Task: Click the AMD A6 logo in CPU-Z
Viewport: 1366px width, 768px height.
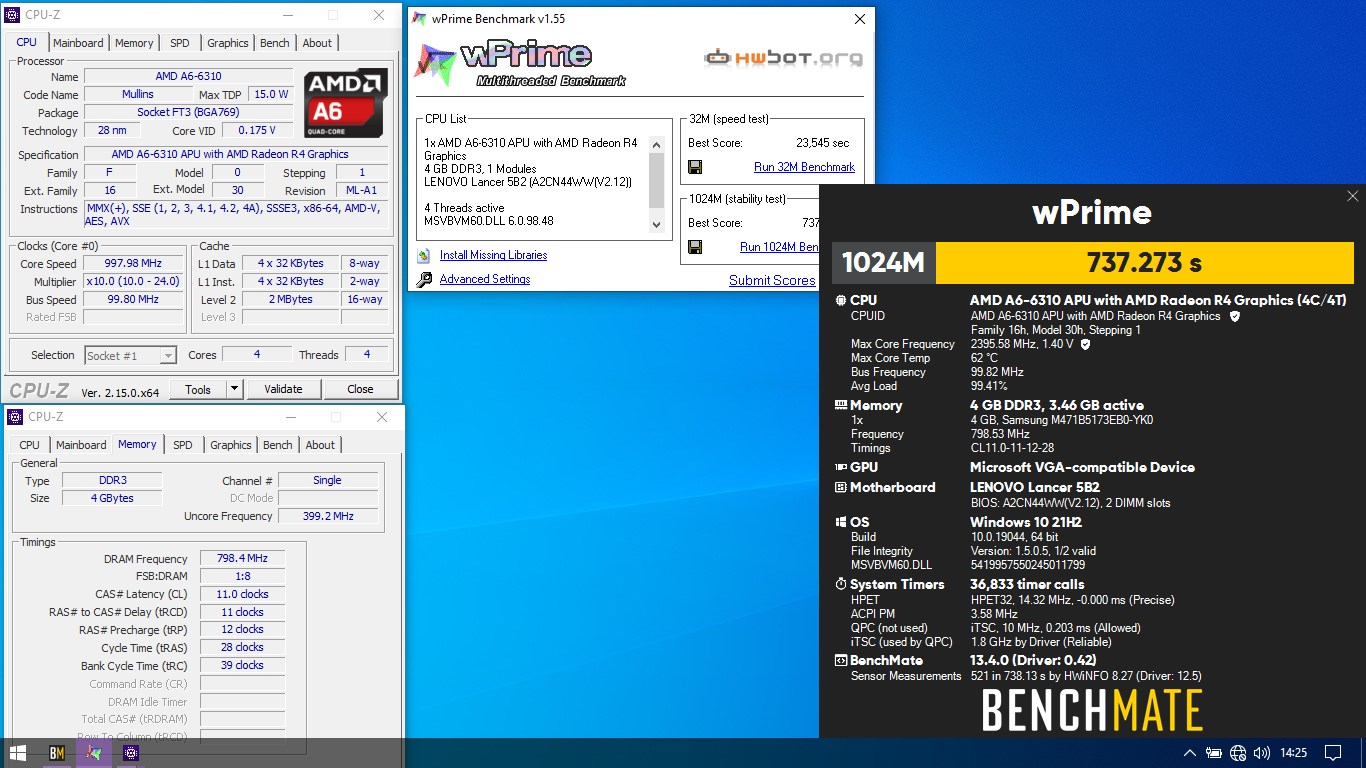Action: 346,103
